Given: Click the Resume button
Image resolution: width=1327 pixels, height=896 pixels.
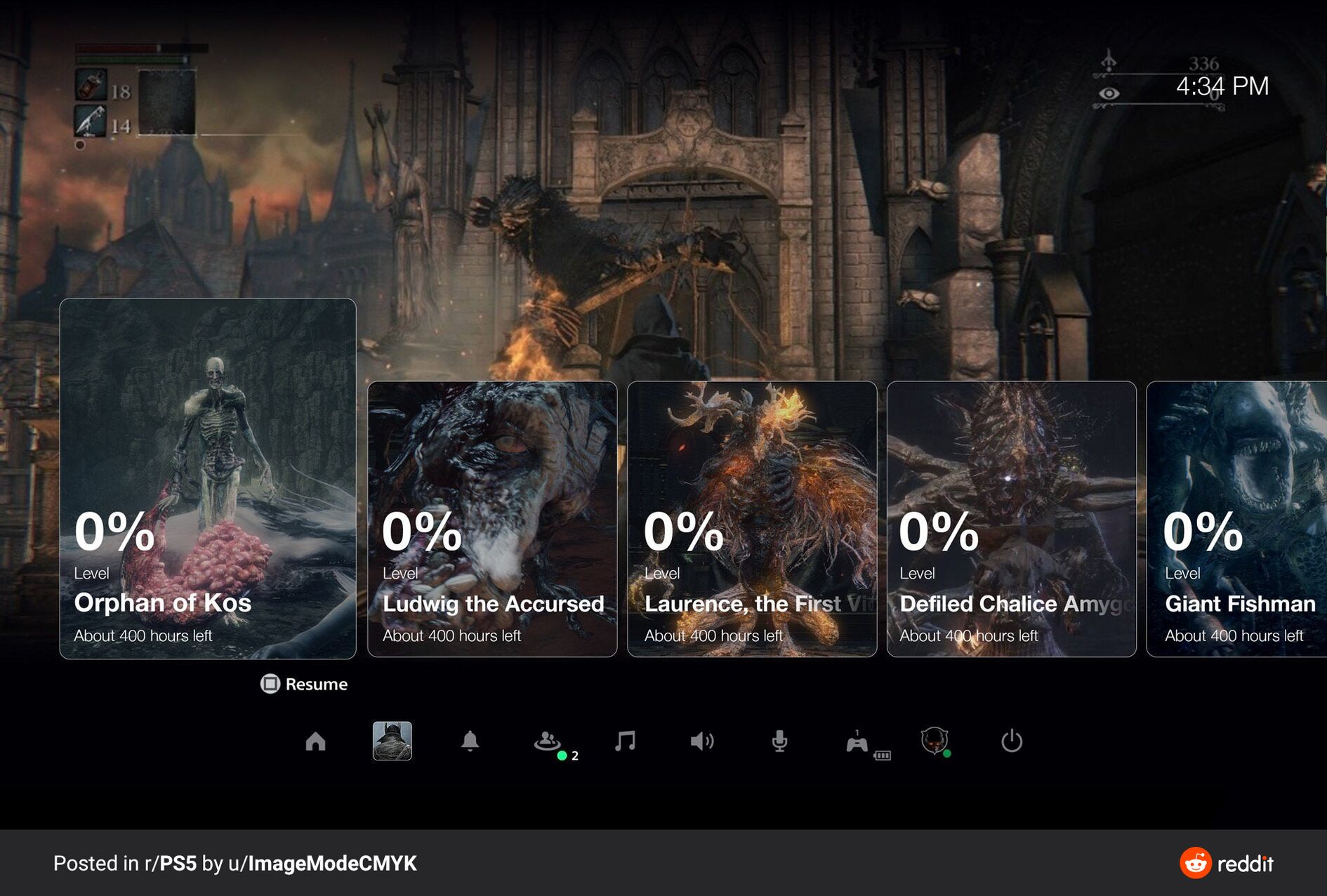Looking at the screenshot, I should (304, 684).
